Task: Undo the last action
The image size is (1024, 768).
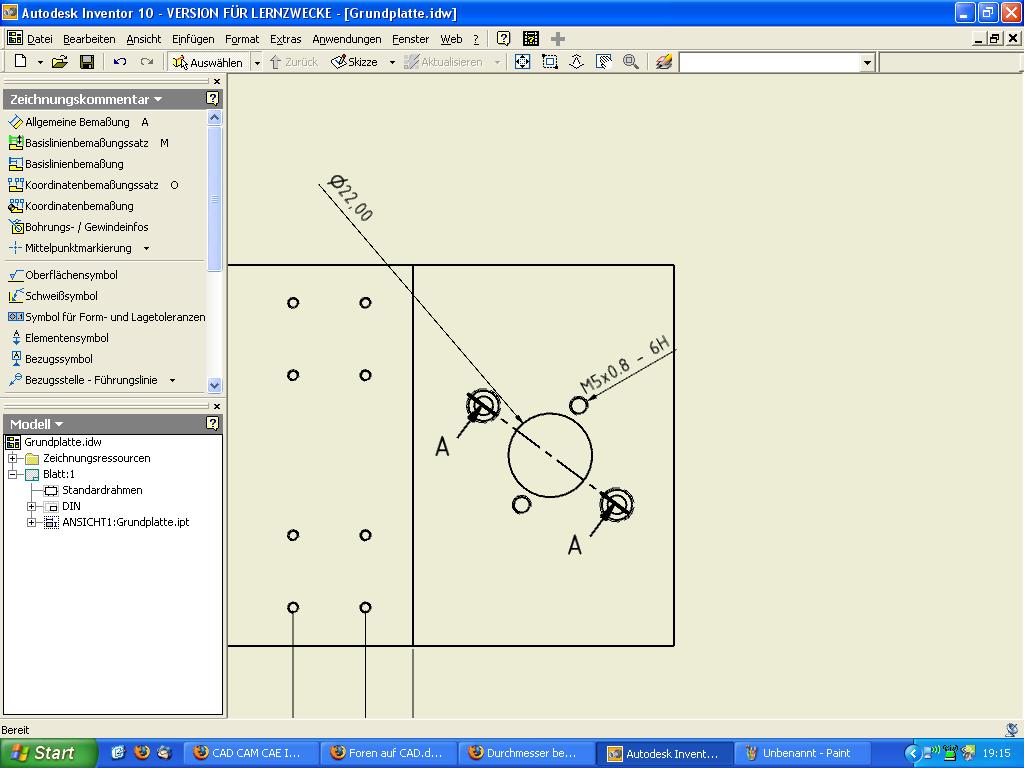Action: pyautogui.click(x=120, y=61)
